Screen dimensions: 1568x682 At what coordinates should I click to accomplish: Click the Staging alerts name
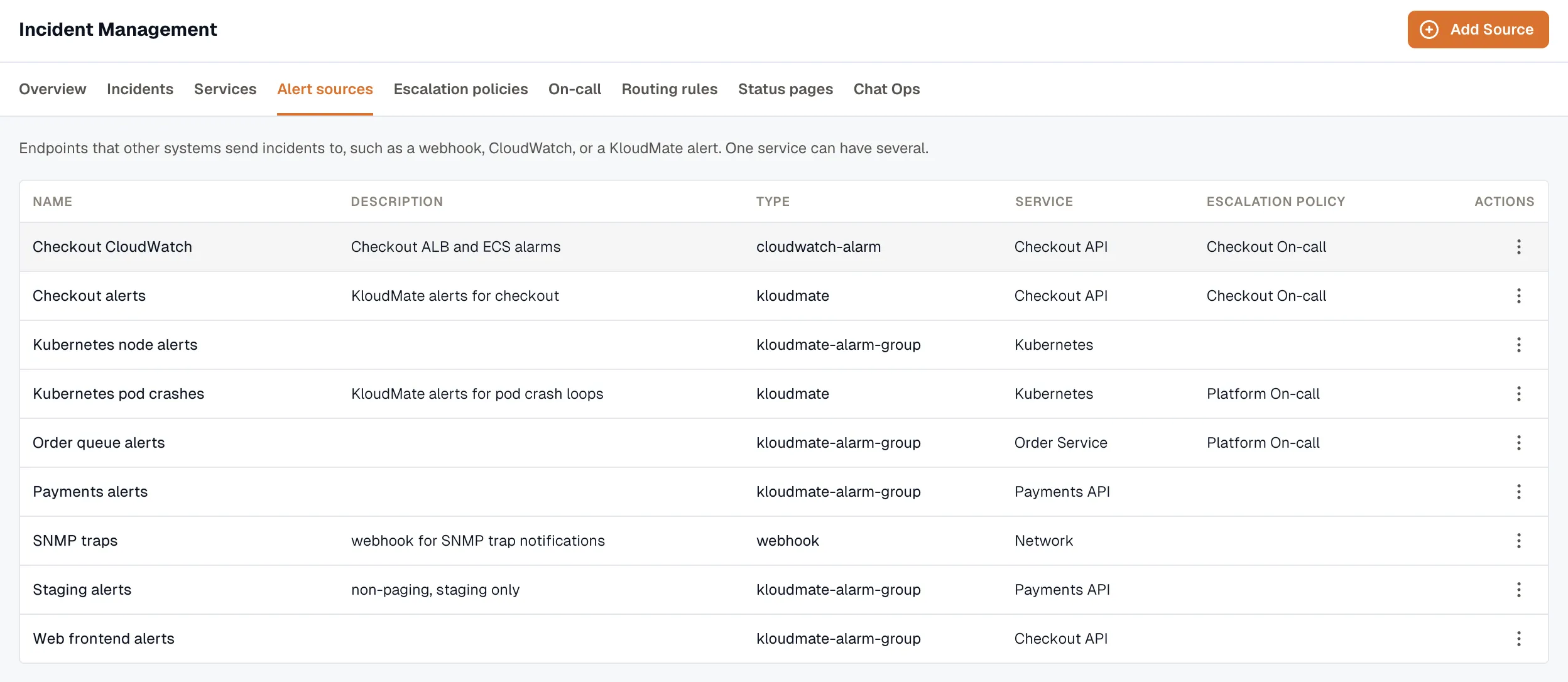(82, 590)
